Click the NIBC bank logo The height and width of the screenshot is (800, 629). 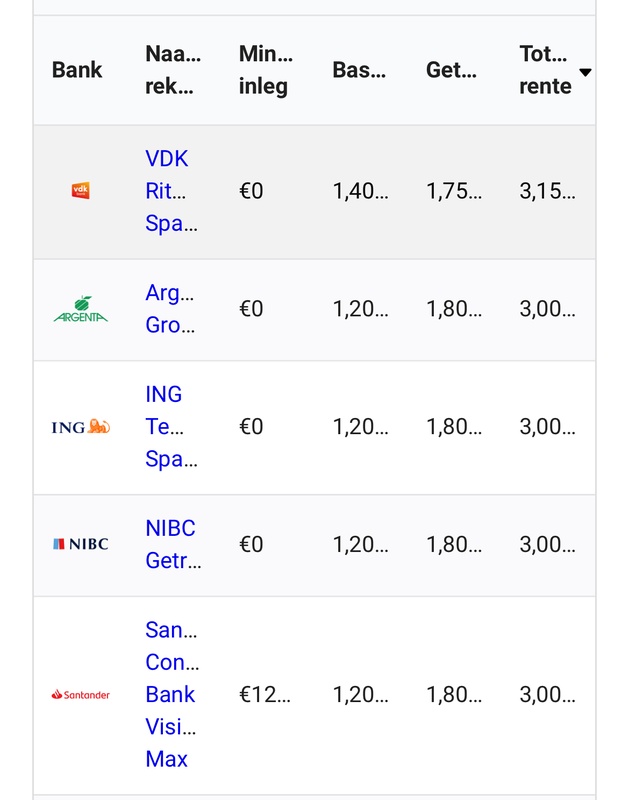click(x=81, y=544)
